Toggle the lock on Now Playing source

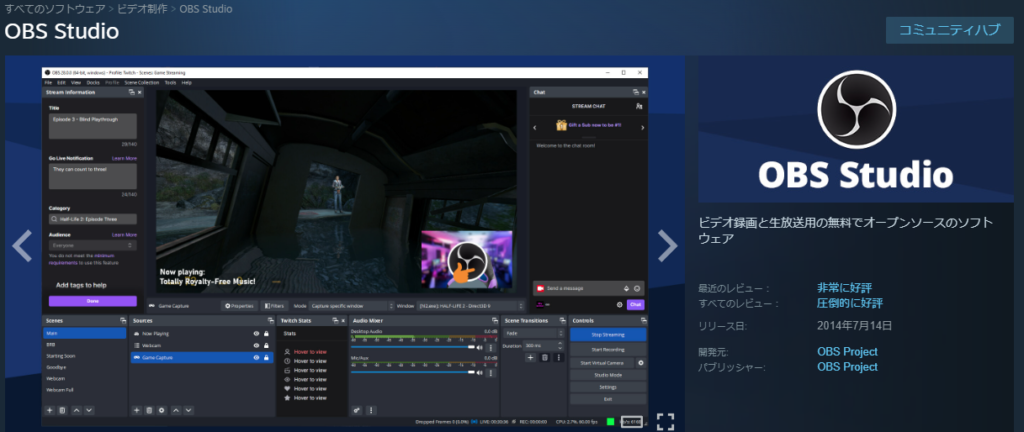click(266, 333)
